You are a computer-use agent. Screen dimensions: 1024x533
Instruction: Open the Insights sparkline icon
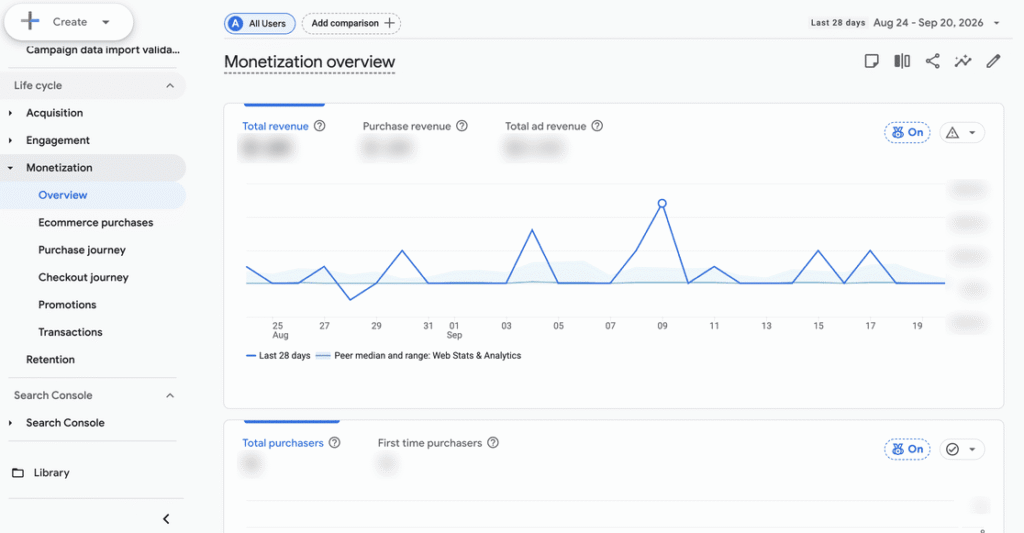(963, 61)
